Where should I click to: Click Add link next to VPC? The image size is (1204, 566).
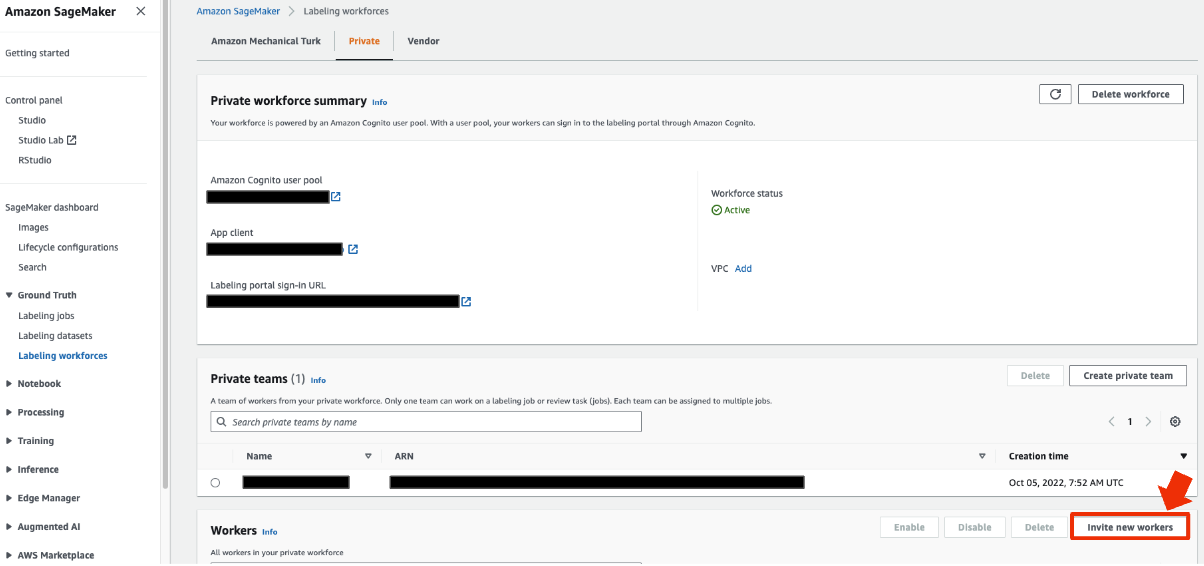click(x=743, y=269)
